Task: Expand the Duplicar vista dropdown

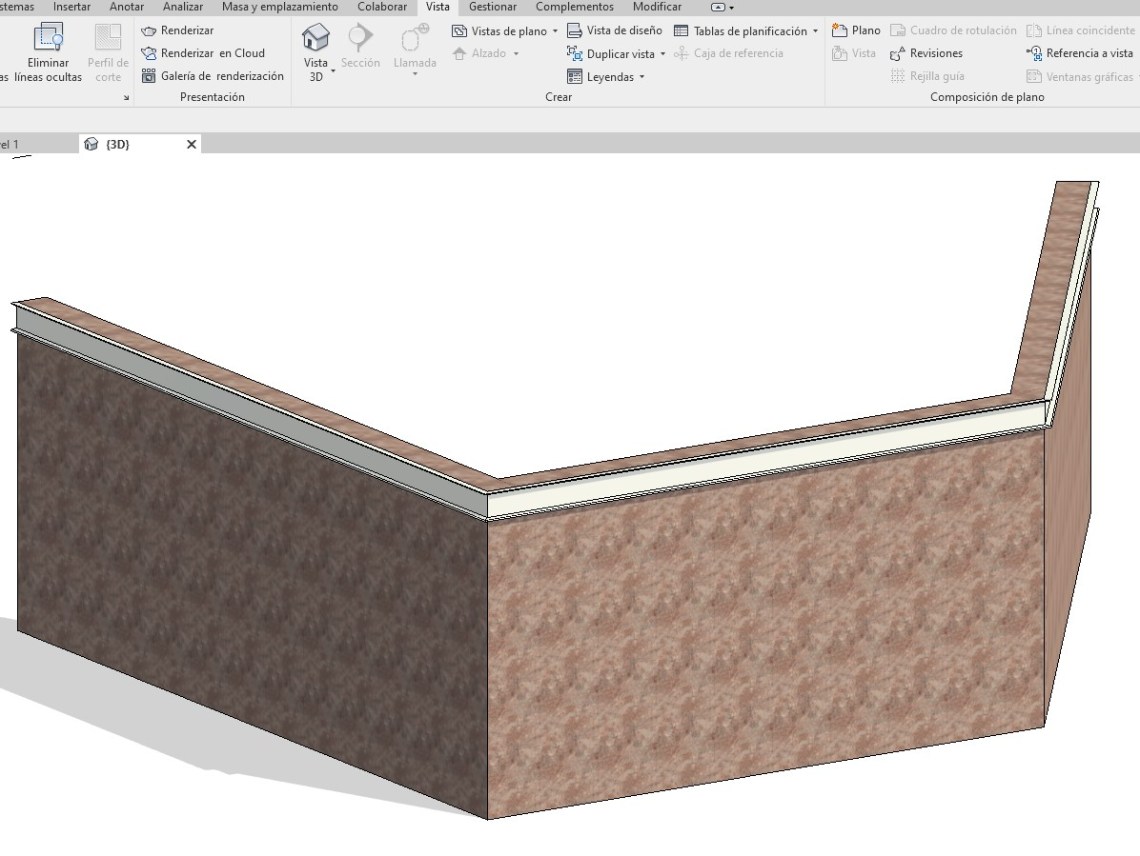Action: 662,54
